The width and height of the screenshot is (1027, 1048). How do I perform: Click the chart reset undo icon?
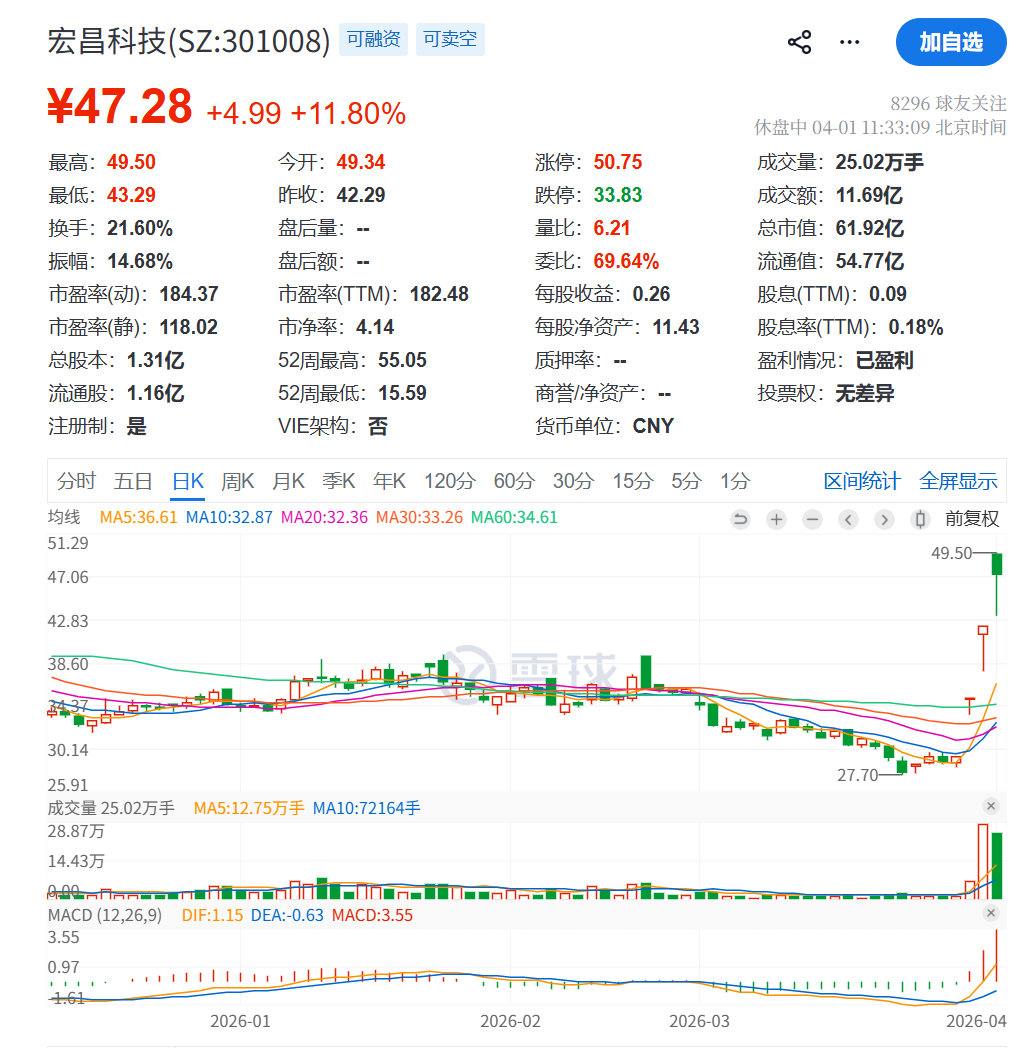(x=740, y=519)
